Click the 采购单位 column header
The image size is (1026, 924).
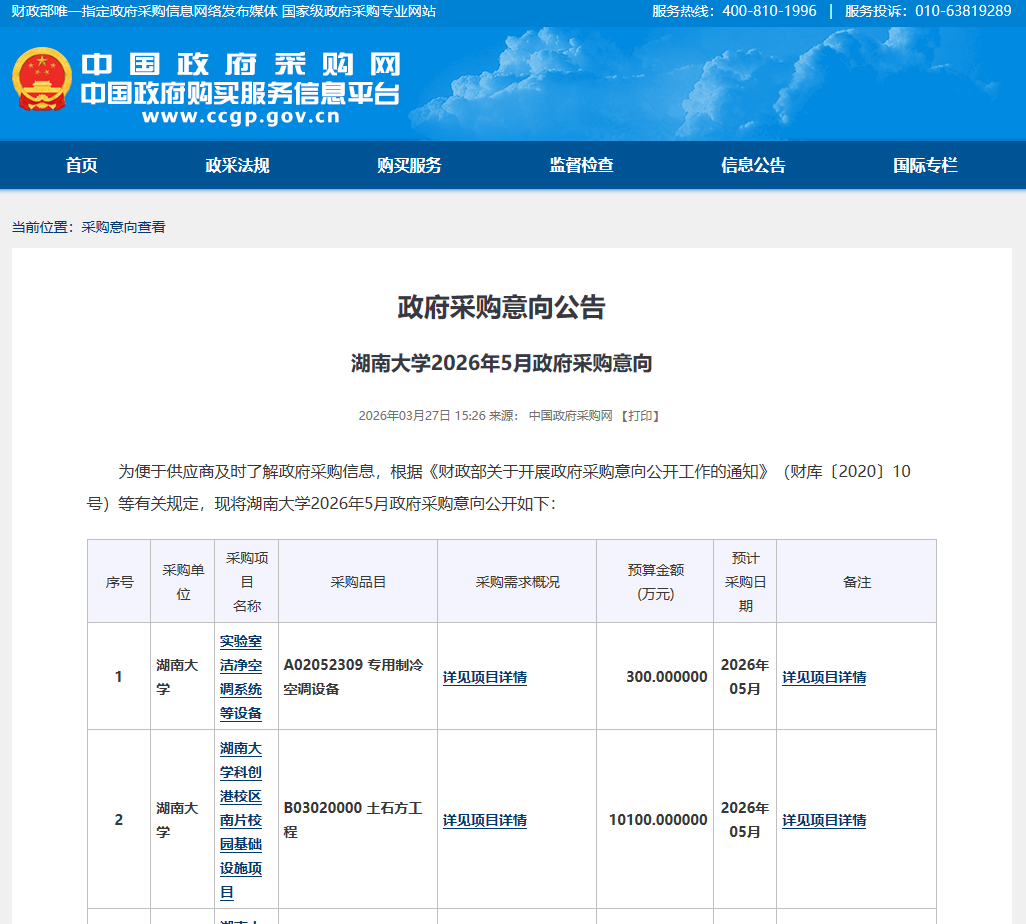pos(183,582)
